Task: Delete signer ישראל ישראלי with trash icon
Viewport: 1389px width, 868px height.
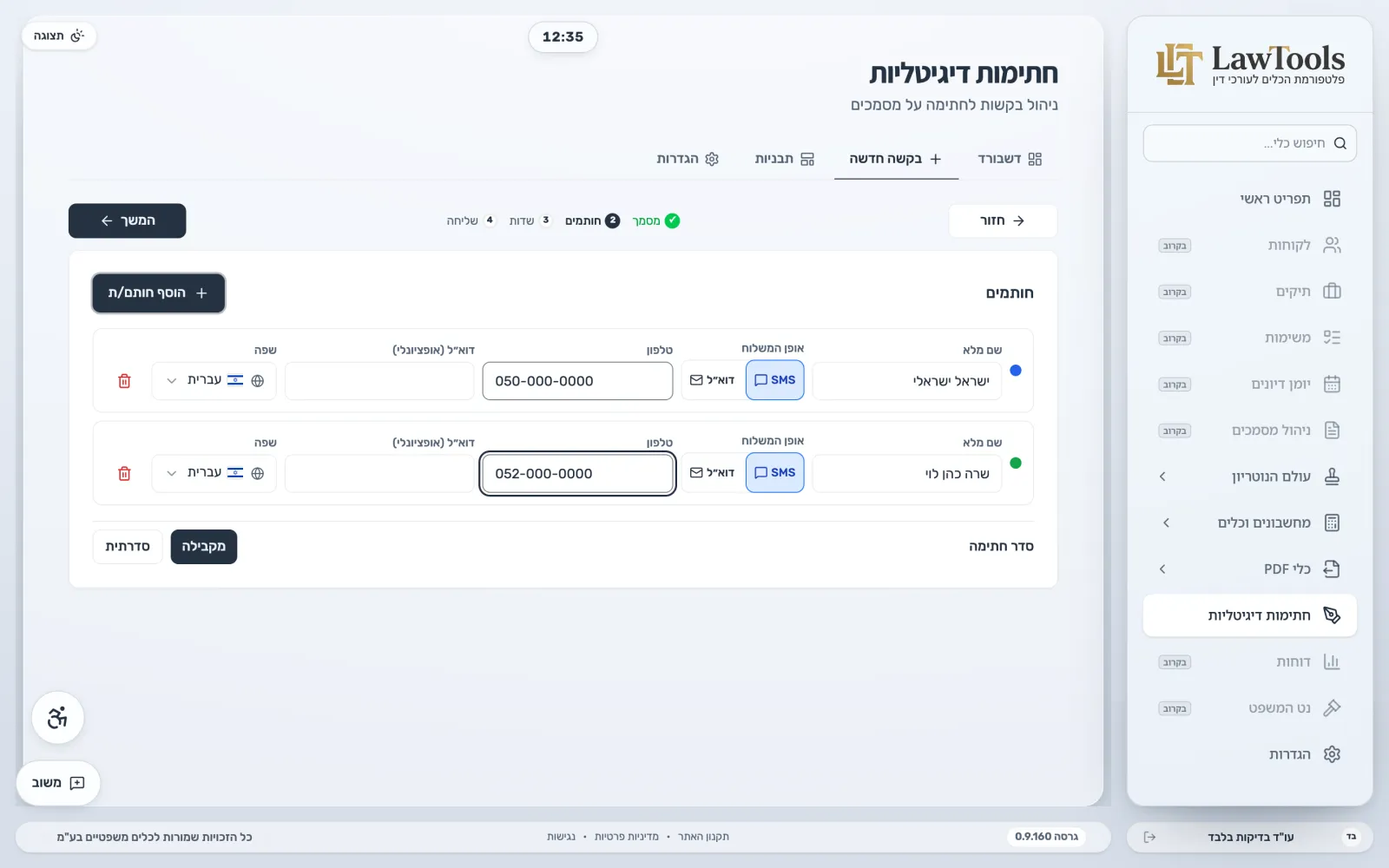Action: point(124,381)
